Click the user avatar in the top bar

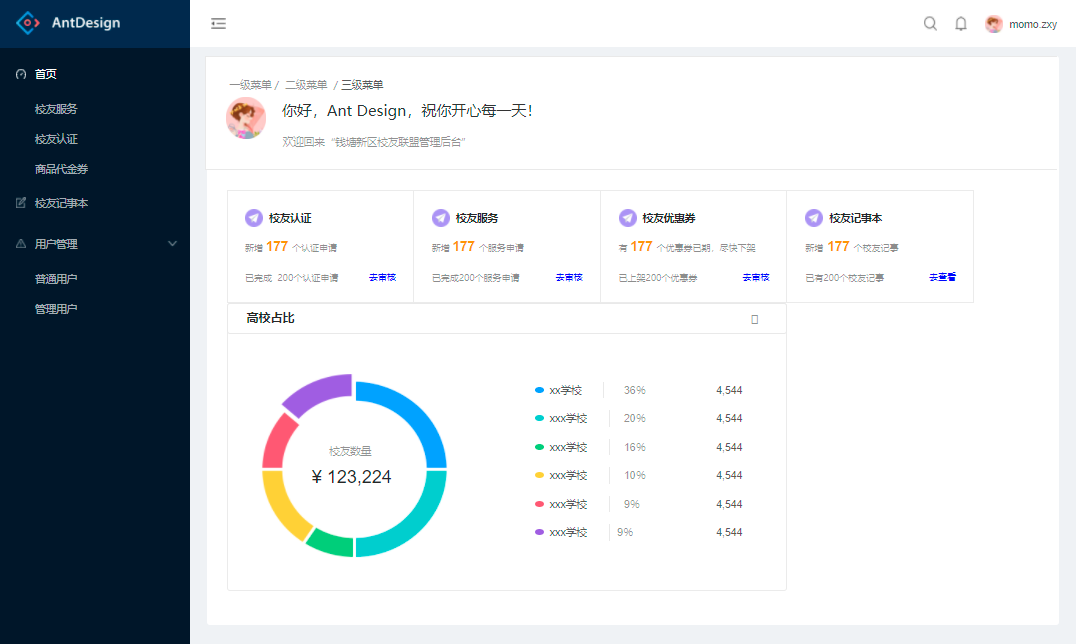click(993, 23)
